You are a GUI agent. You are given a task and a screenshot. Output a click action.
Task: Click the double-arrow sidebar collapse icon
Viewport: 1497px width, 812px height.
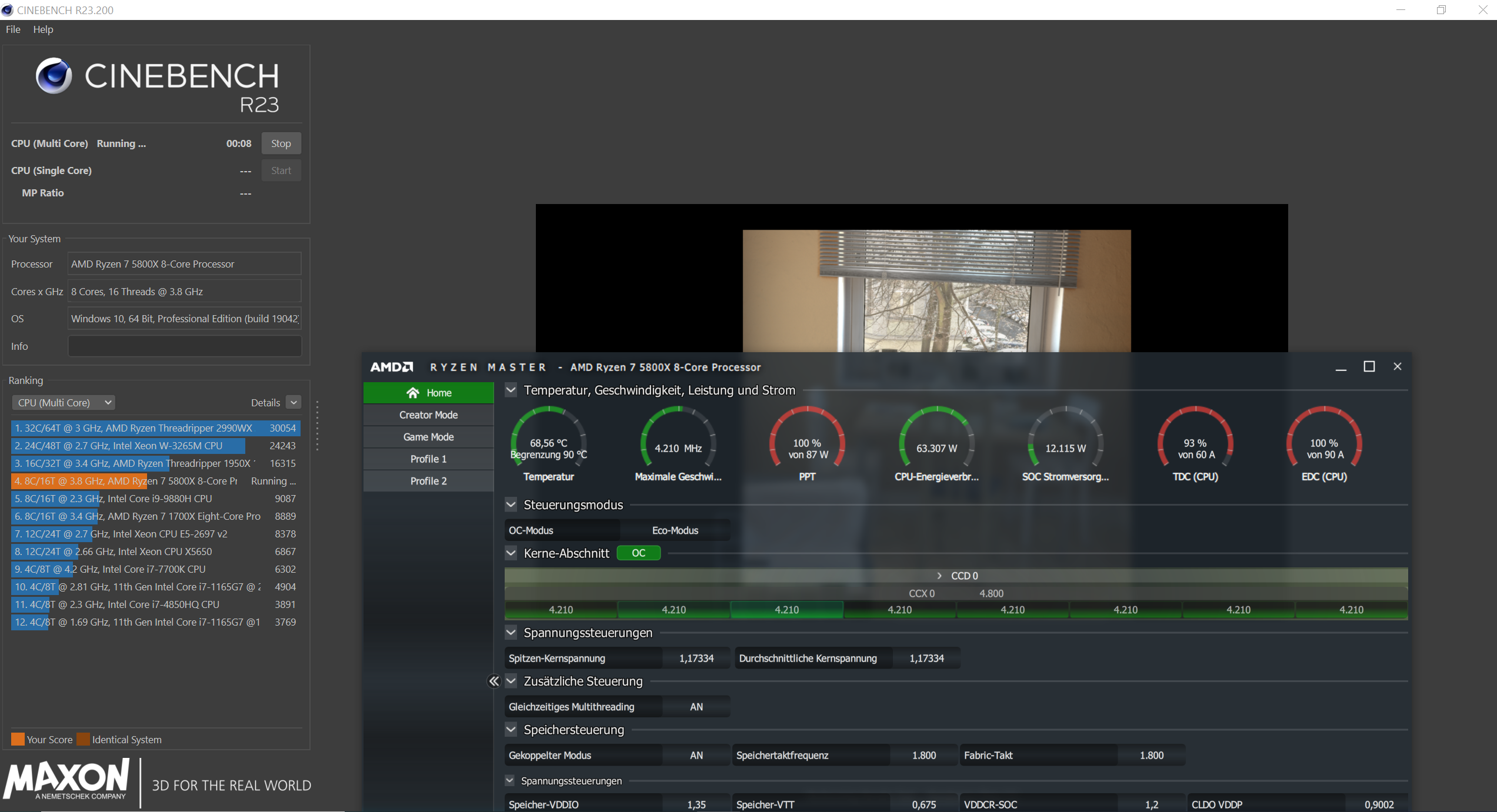tap(494, 681)
